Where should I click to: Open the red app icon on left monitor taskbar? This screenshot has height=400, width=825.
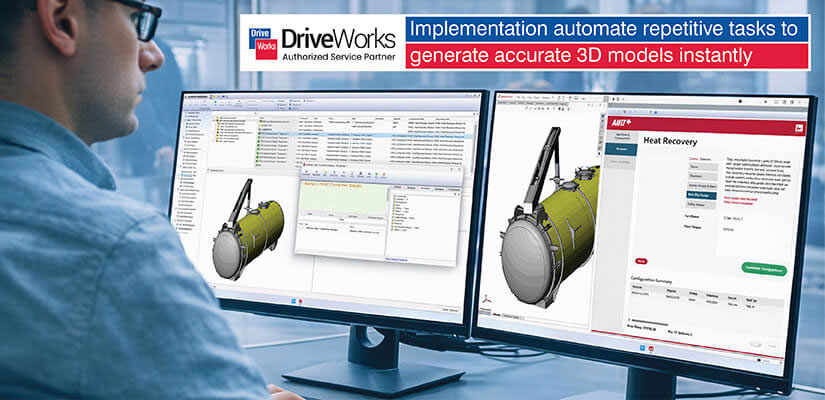pos(301,302)
